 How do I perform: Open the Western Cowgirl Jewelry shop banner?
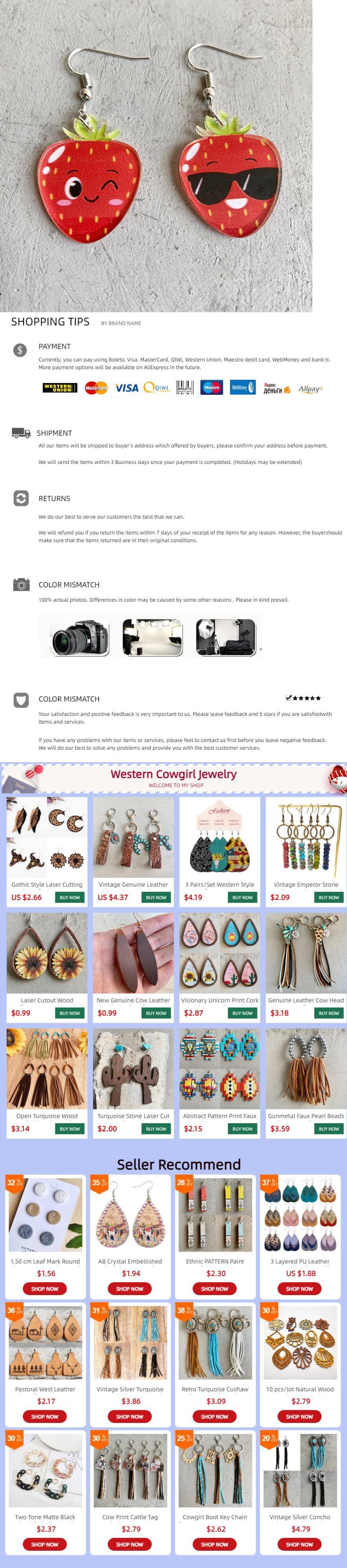pyautogui.click(x=174, y=779)
